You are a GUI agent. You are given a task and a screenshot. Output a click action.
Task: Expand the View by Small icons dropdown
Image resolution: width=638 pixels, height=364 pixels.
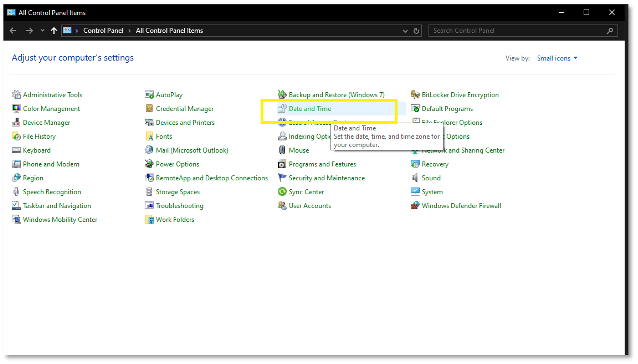coord(557,58)
